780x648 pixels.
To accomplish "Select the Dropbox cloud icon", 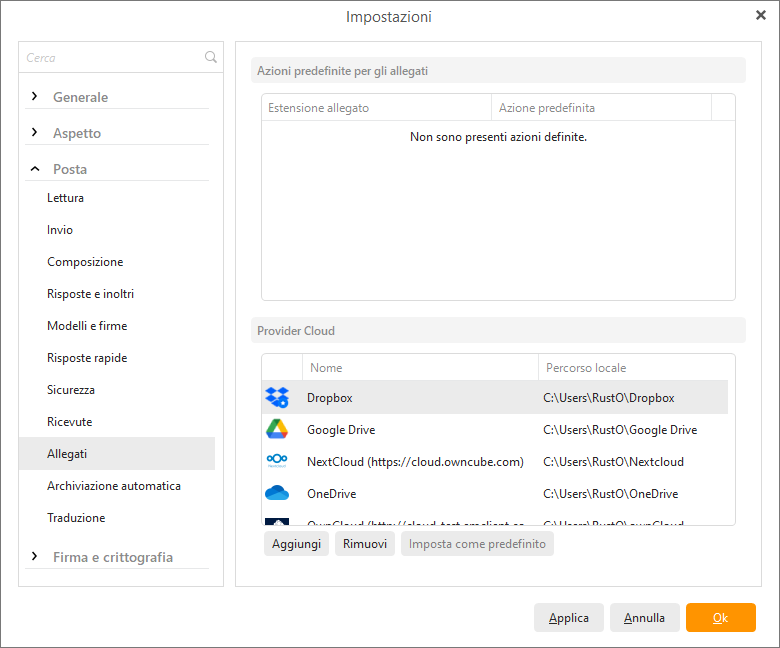I will 277,397.
